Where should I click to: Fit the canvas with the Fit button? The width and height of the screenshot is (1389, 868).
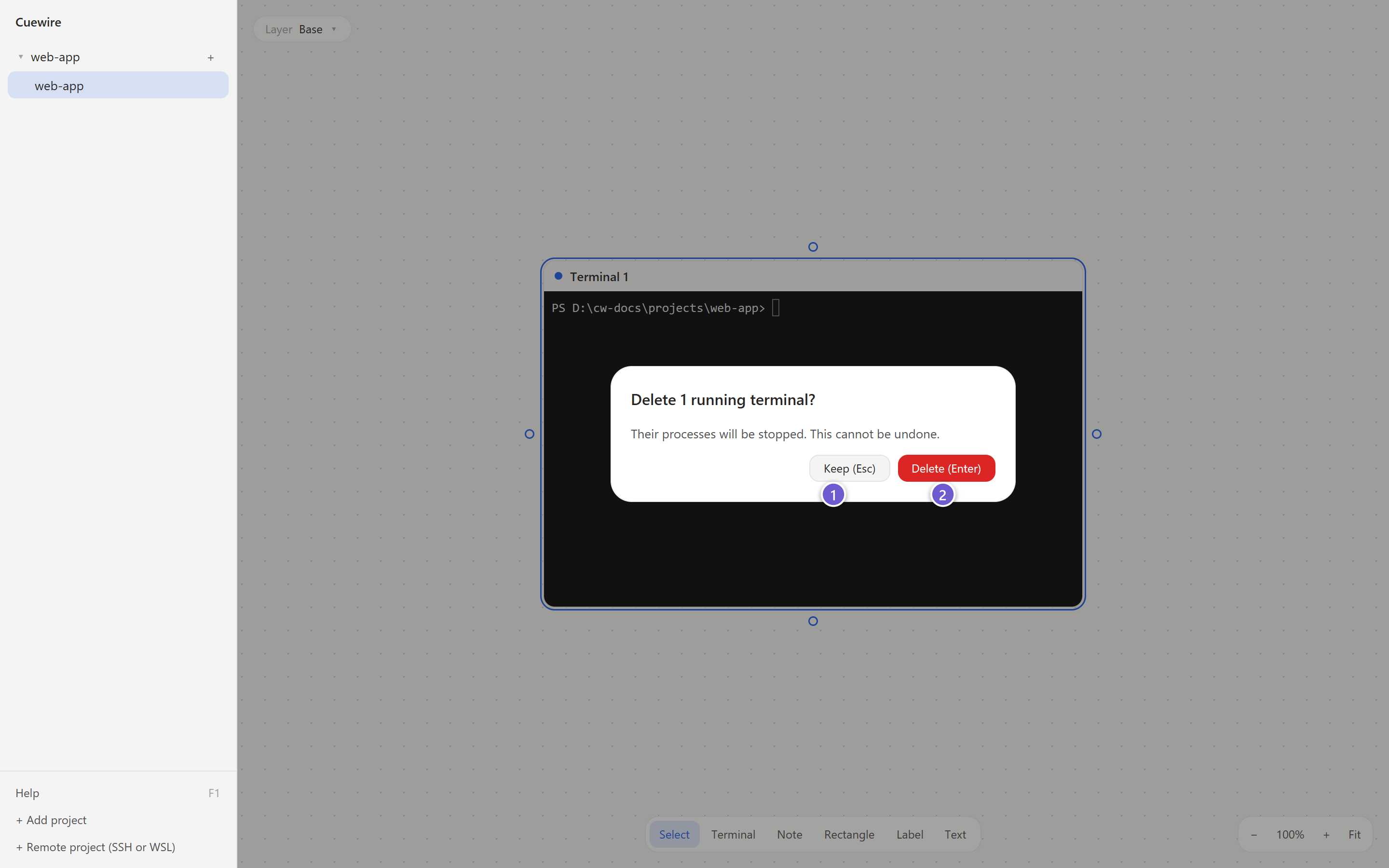click(x=1354, y=834)
